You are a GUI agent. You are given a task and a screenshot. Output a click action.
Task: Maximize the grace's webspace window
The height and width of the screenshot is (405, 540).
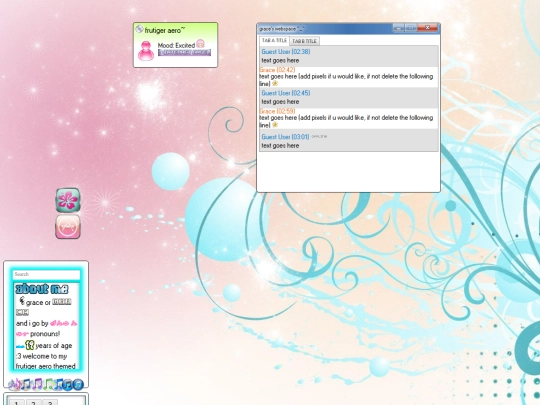coord(411,28)
